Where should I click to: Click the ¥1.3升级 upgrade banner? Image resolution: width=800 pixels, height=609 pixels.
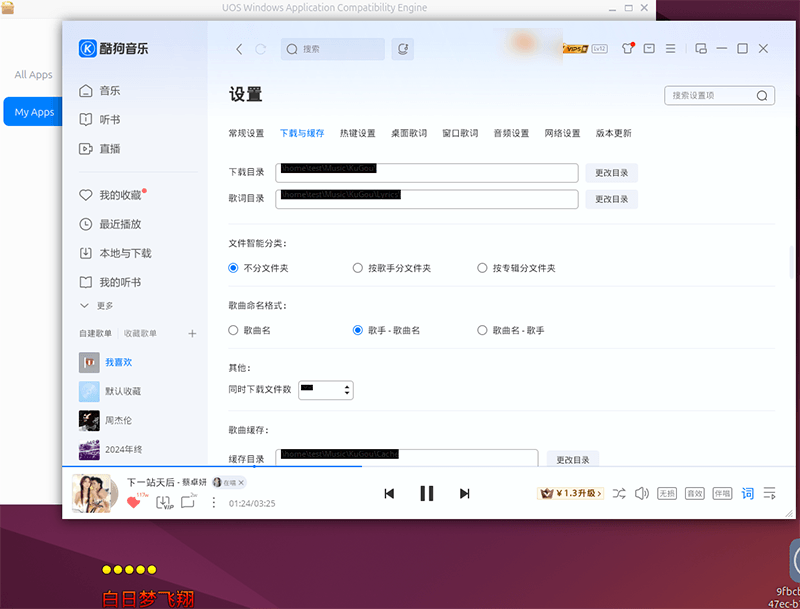point(570,493)
